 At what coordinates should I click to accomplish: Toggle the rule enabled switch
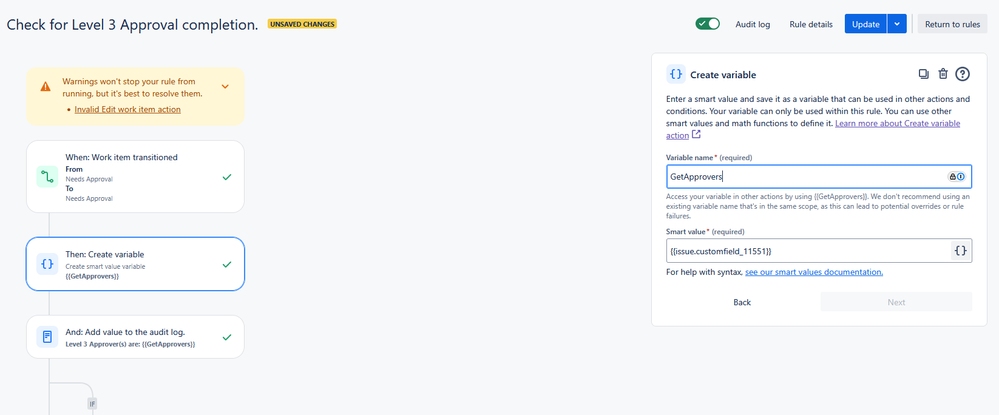(707, 24)
